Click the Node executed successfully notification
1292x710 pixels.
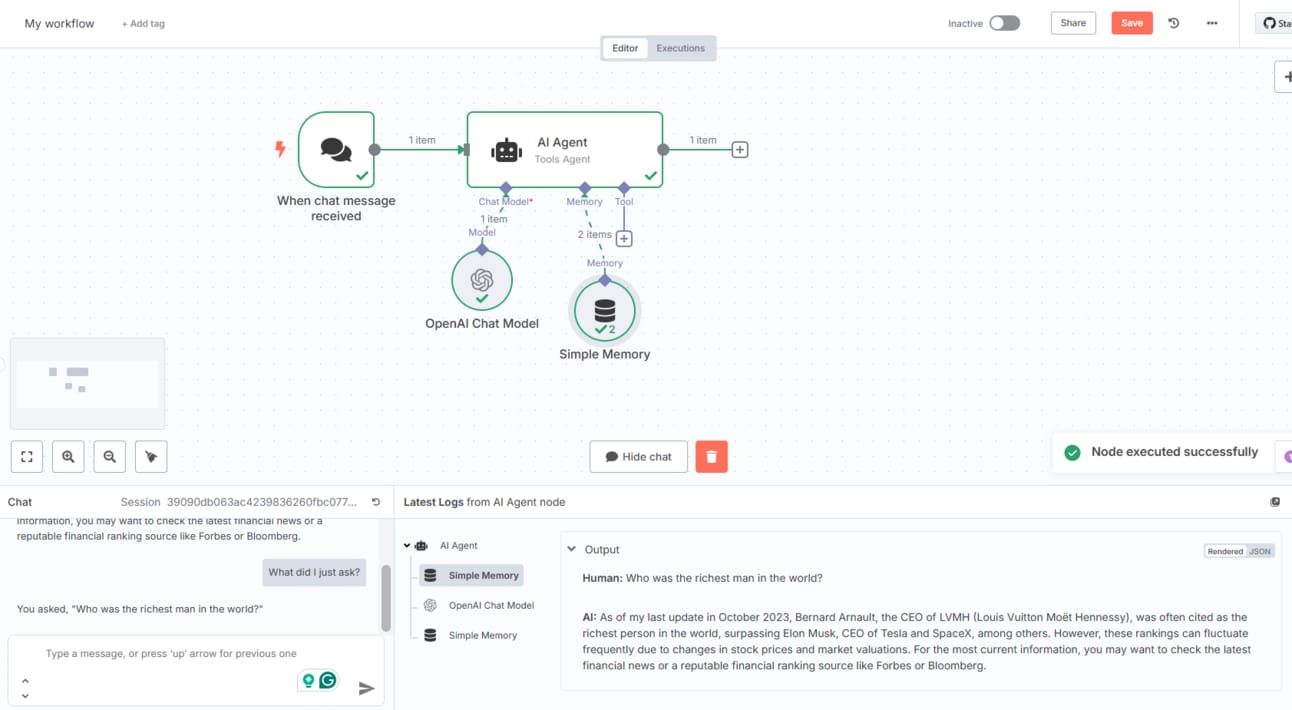[x=1174, y=452]
